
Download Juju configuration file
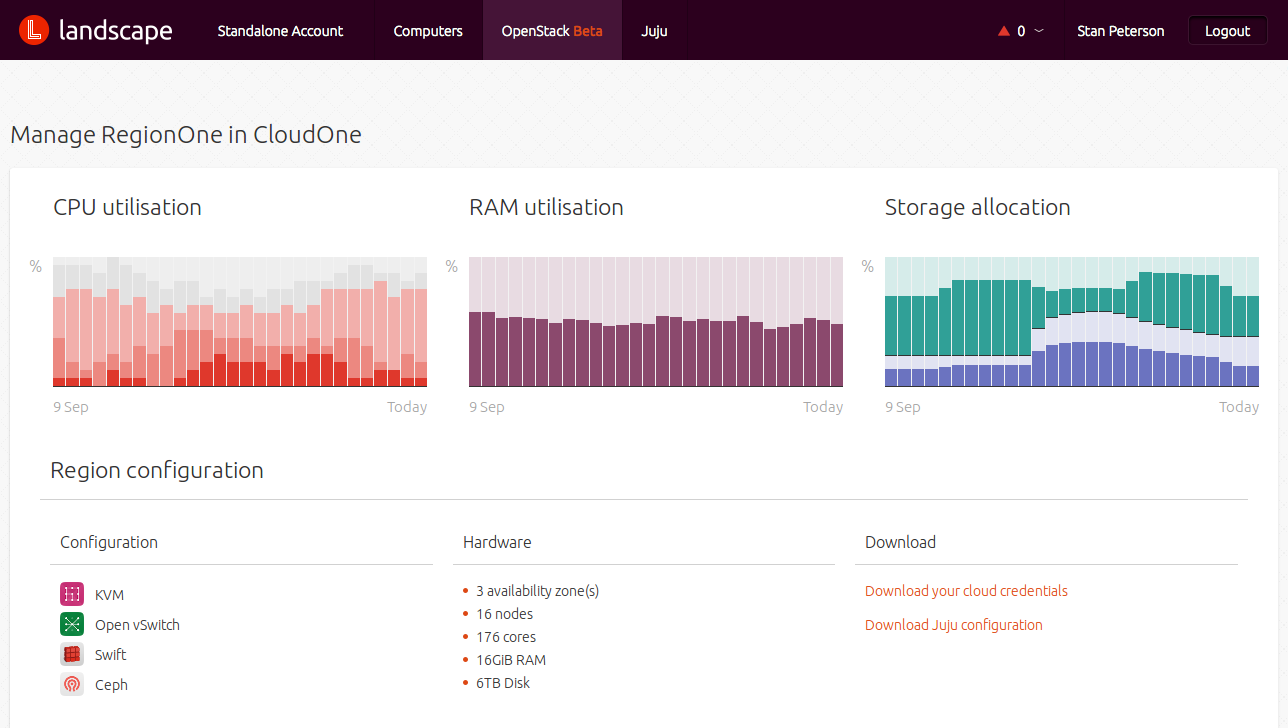(953, 625)
